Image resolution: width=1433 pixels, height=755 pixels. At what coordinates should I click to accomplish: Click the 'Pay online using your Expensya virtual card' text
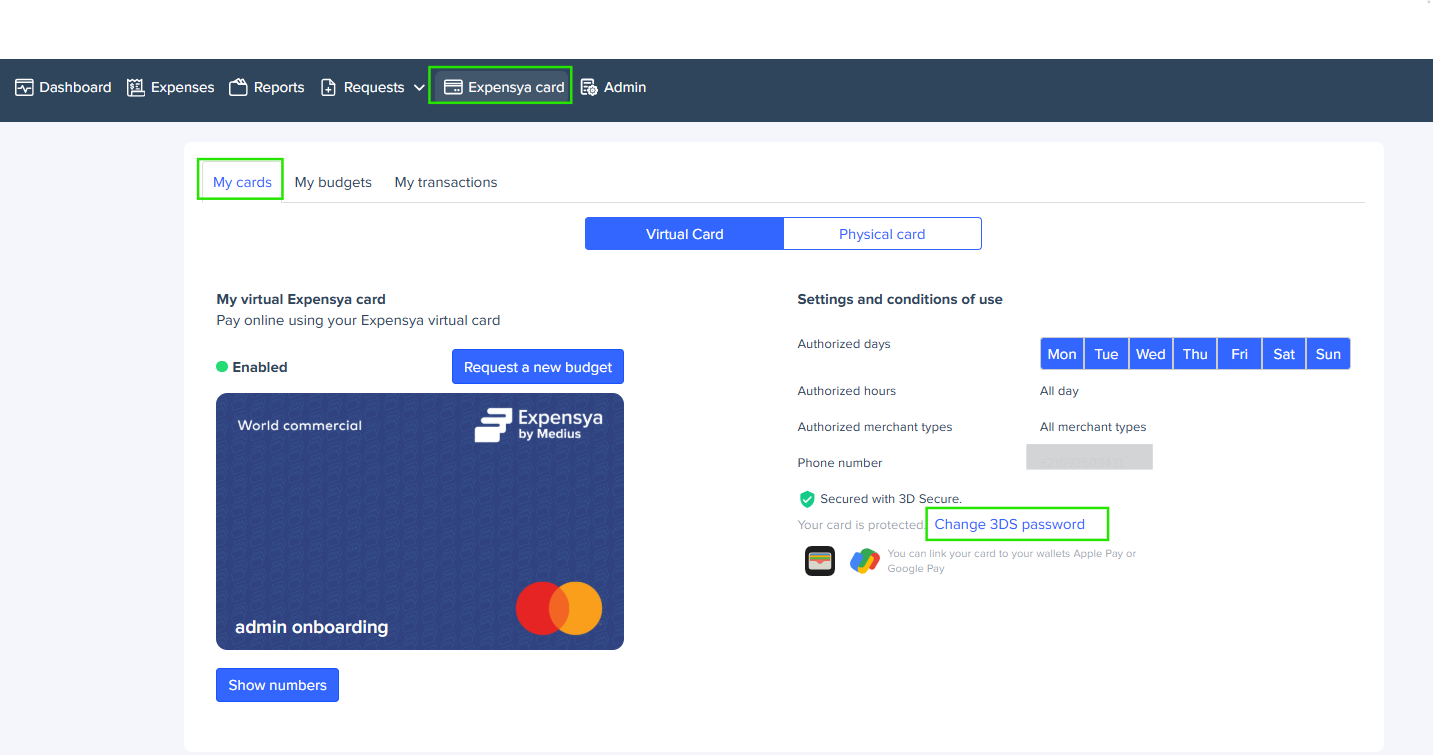pyautogui.click(x=358, y=321)
